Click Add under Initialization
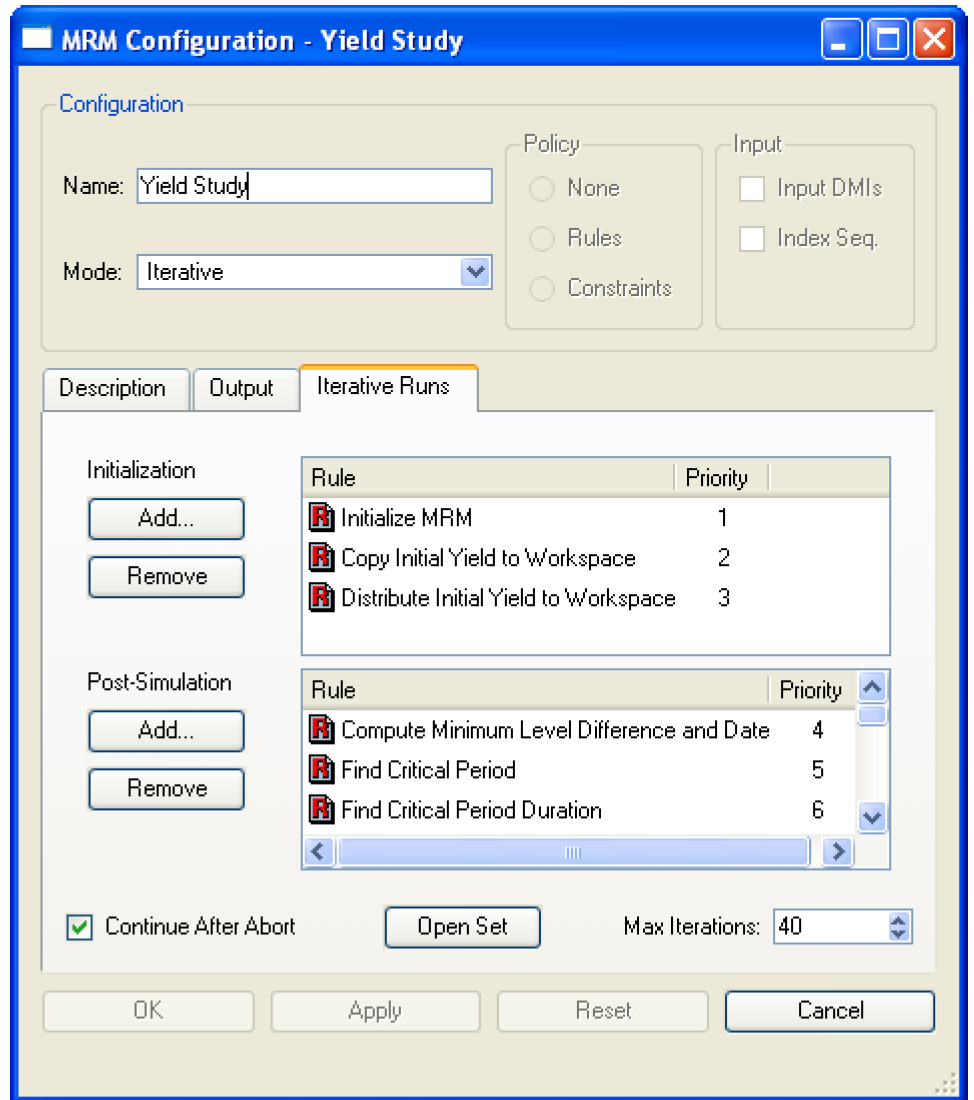 pos(166,518)
